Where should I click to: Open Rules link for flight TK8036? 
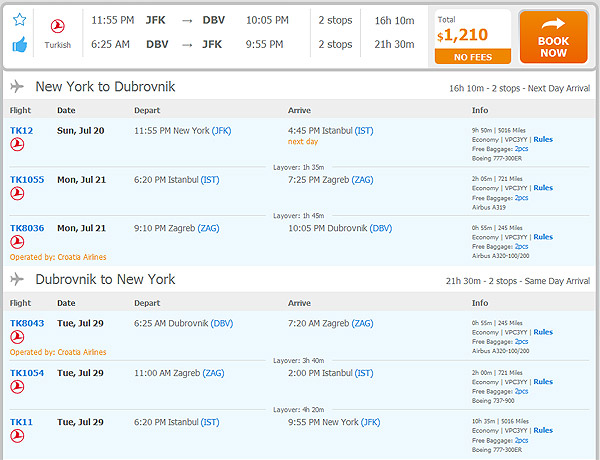tap(543, 237)
